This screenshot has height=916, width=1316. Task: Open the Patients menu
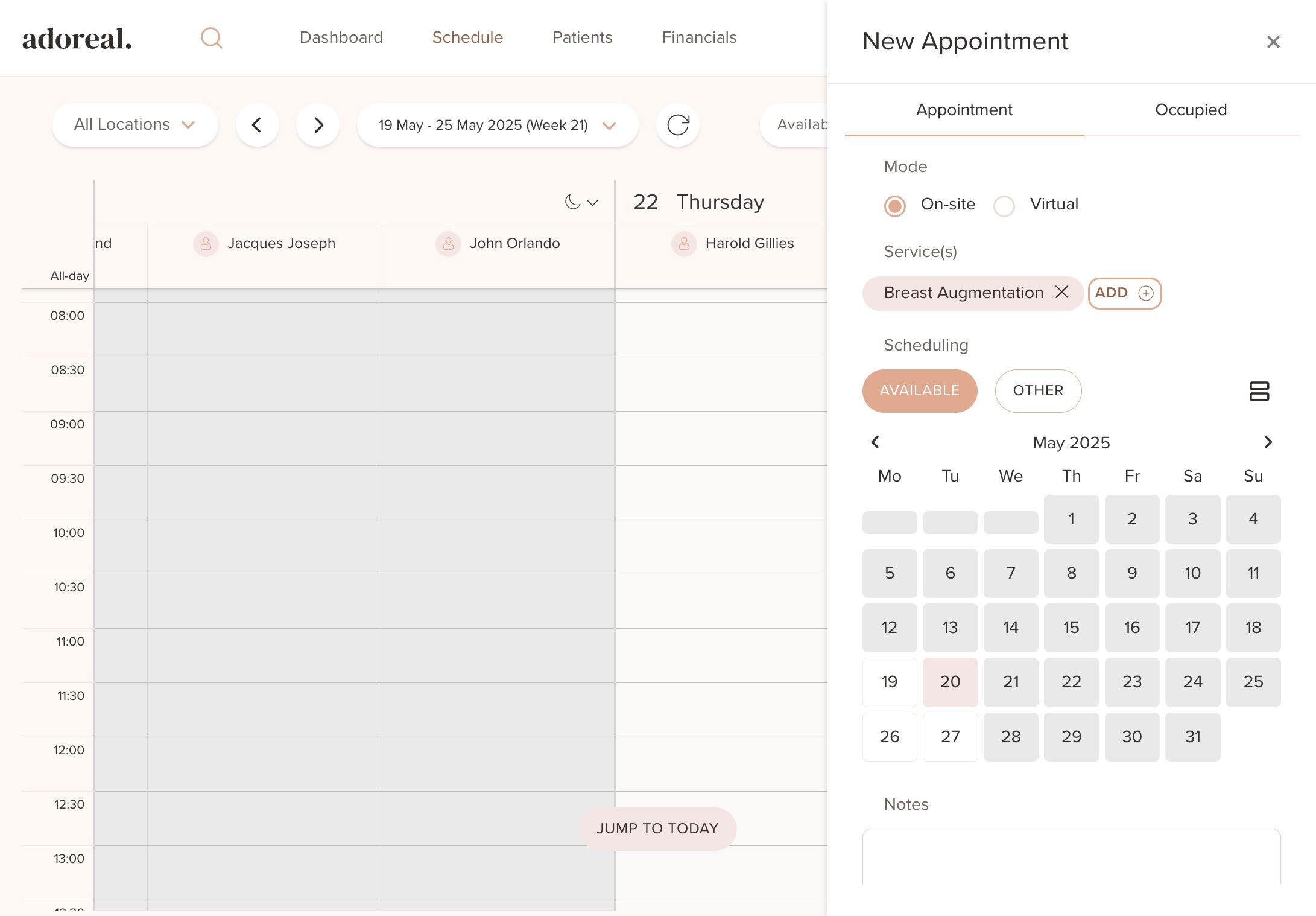(582, 37)
